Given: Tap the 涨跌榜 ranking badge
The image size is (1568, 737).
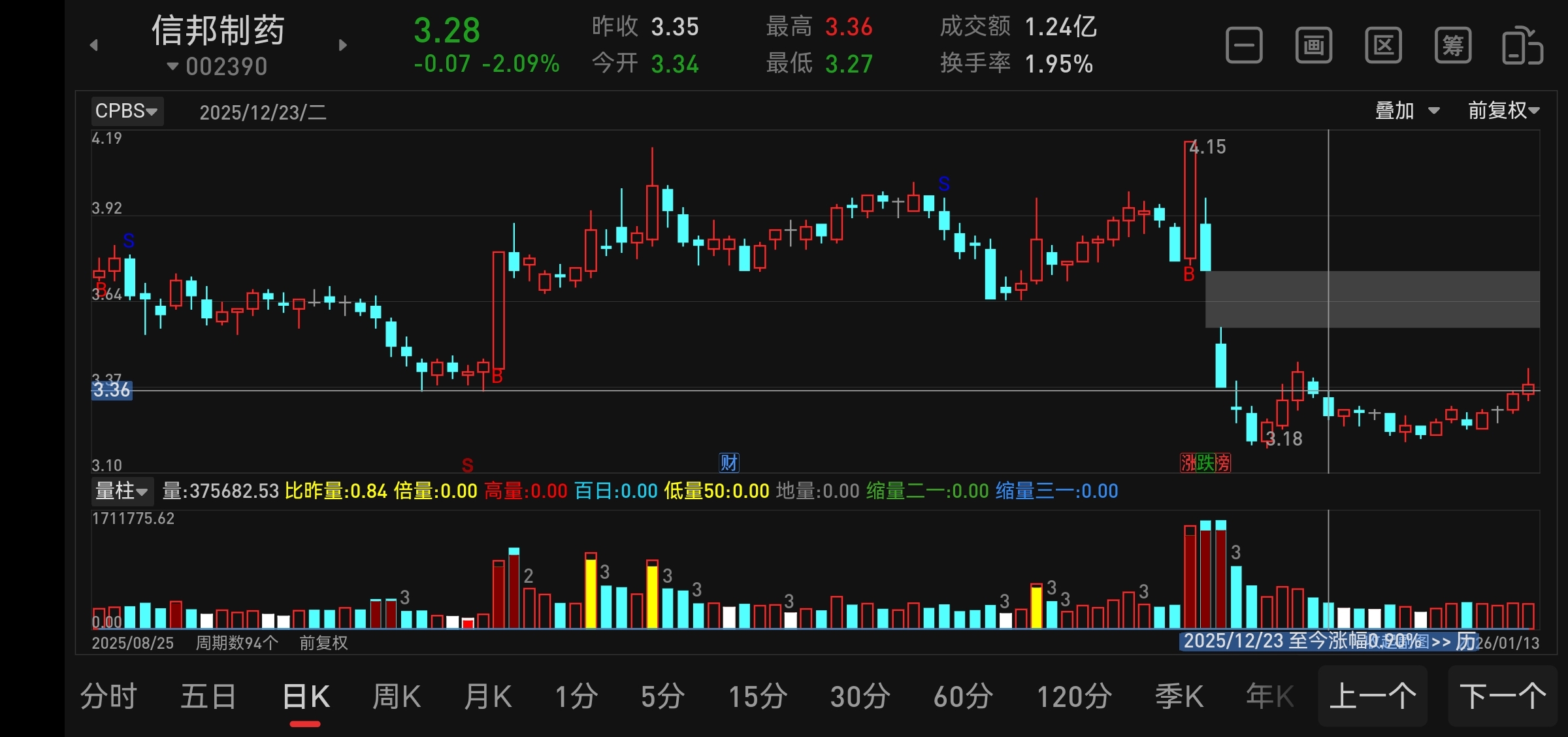Looking at the screenshot, I should 1205,463.
